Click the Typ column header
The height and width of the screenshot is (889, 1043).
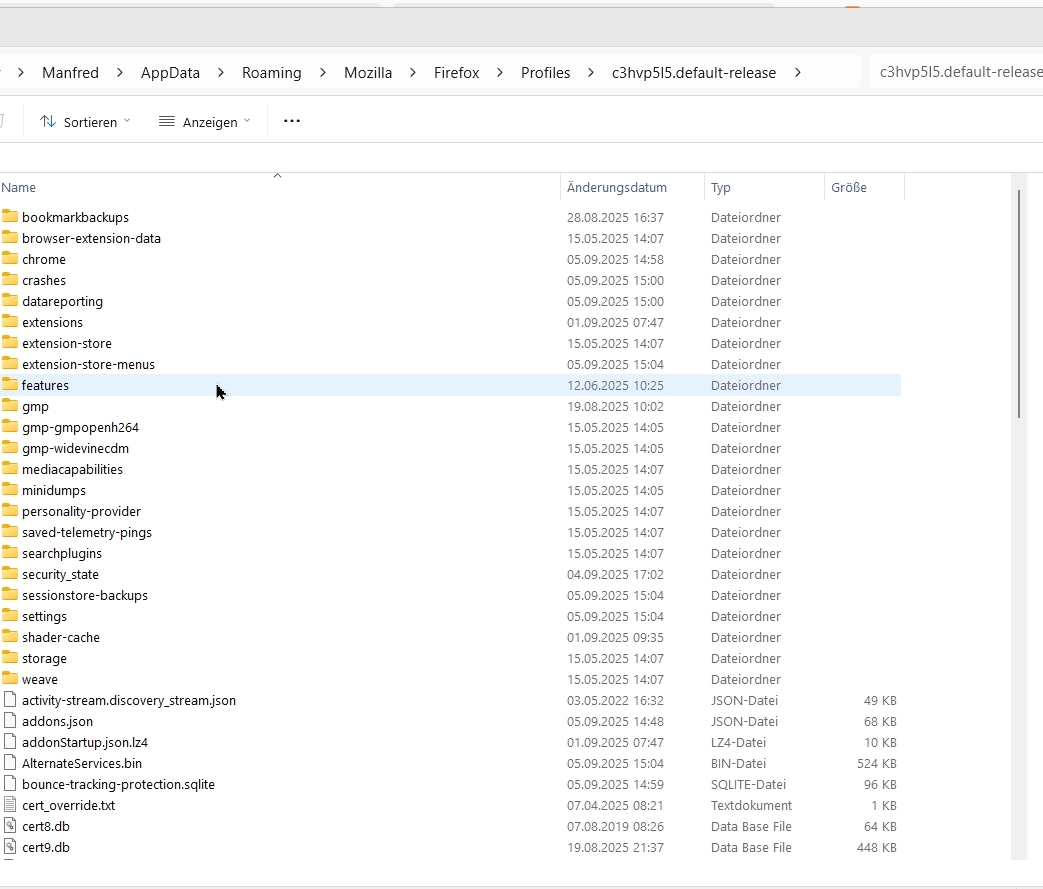pos(721,187)
